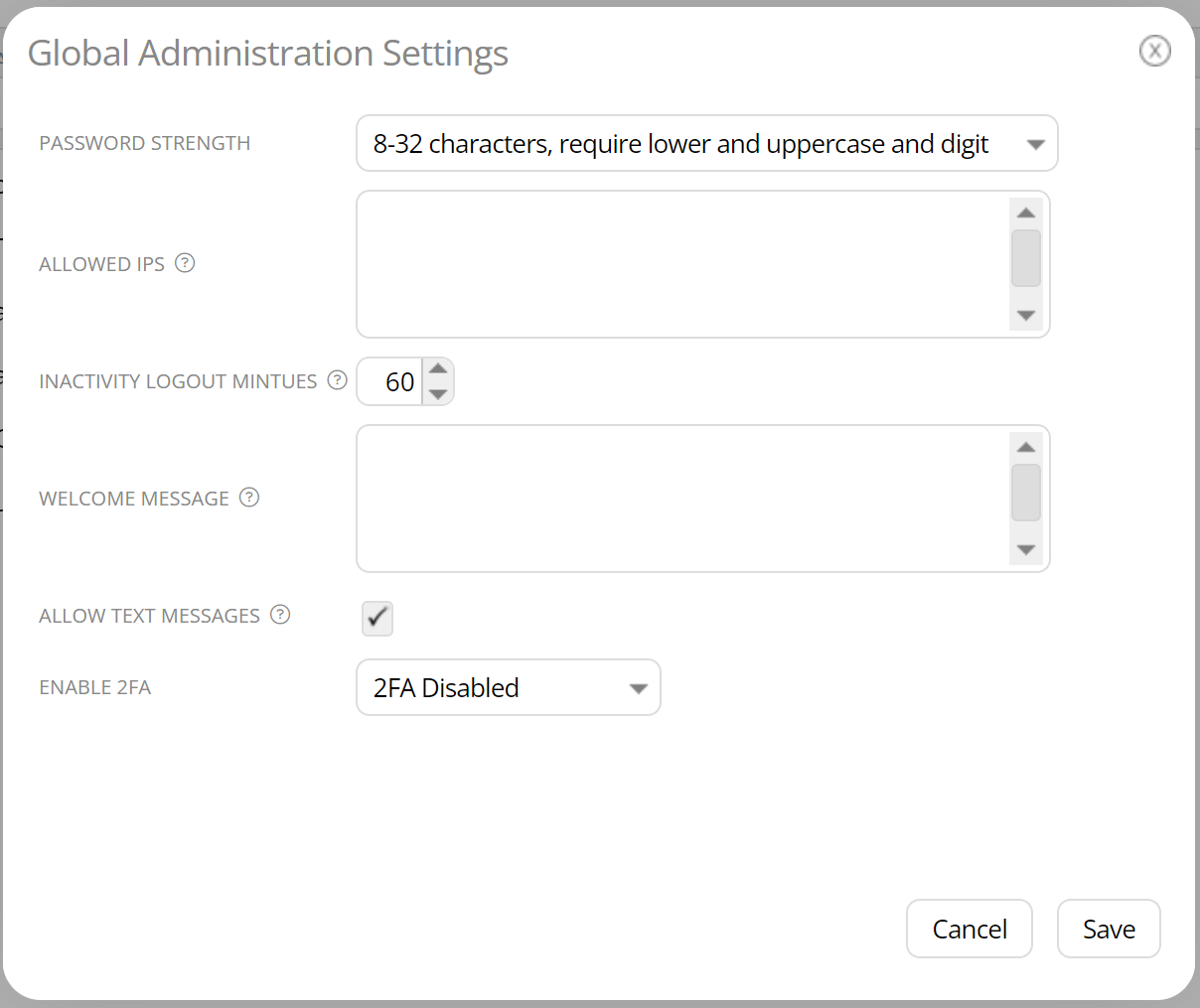Screen dimensions: 1200x1008
Task: Show help for Allow Text Messages
Action: pyautogui.click(x=280, y=615)
